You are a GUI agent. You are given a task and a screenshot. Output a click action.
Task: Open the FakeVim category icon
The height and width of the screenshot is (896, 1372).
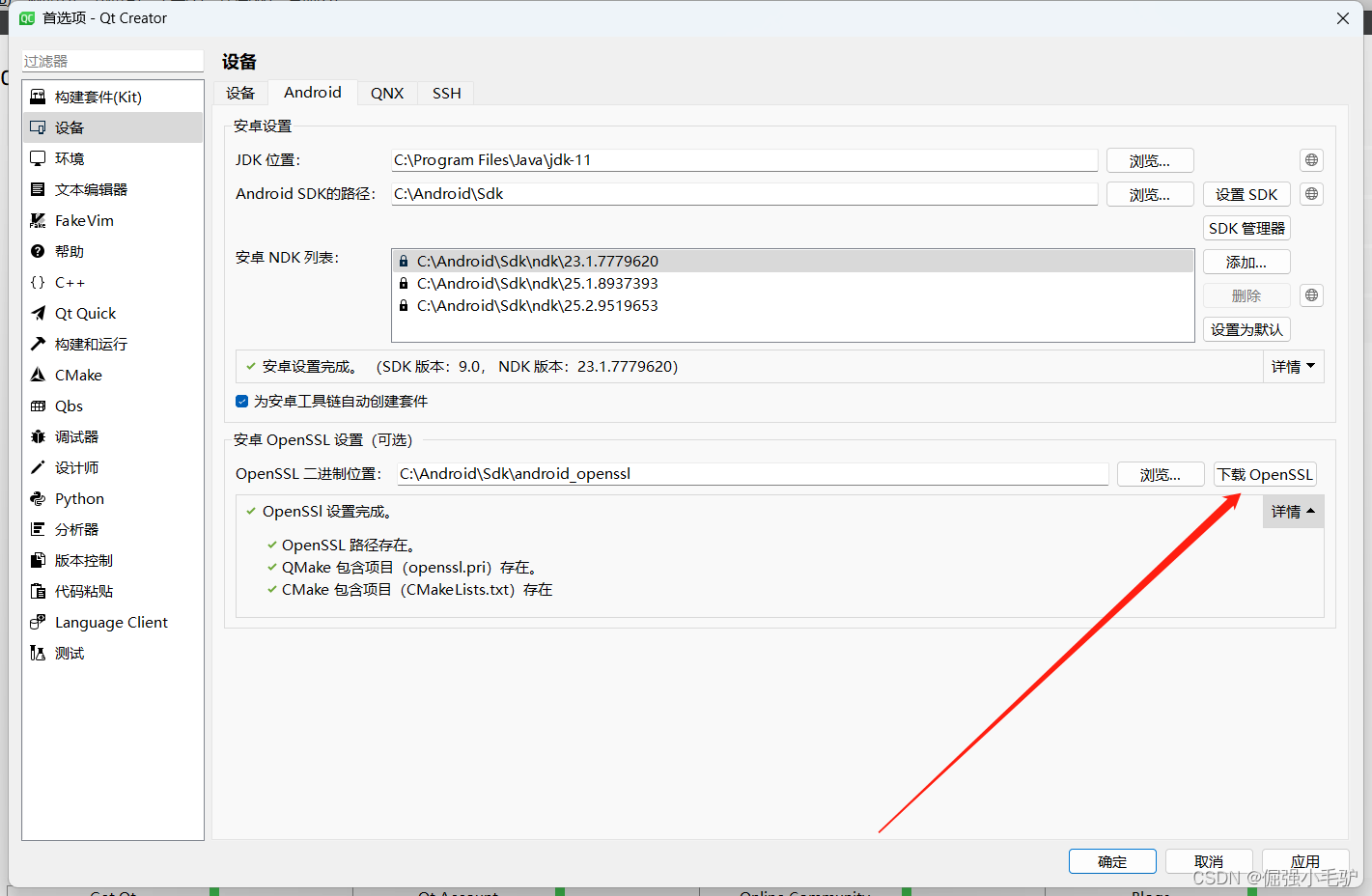point(38,220)
